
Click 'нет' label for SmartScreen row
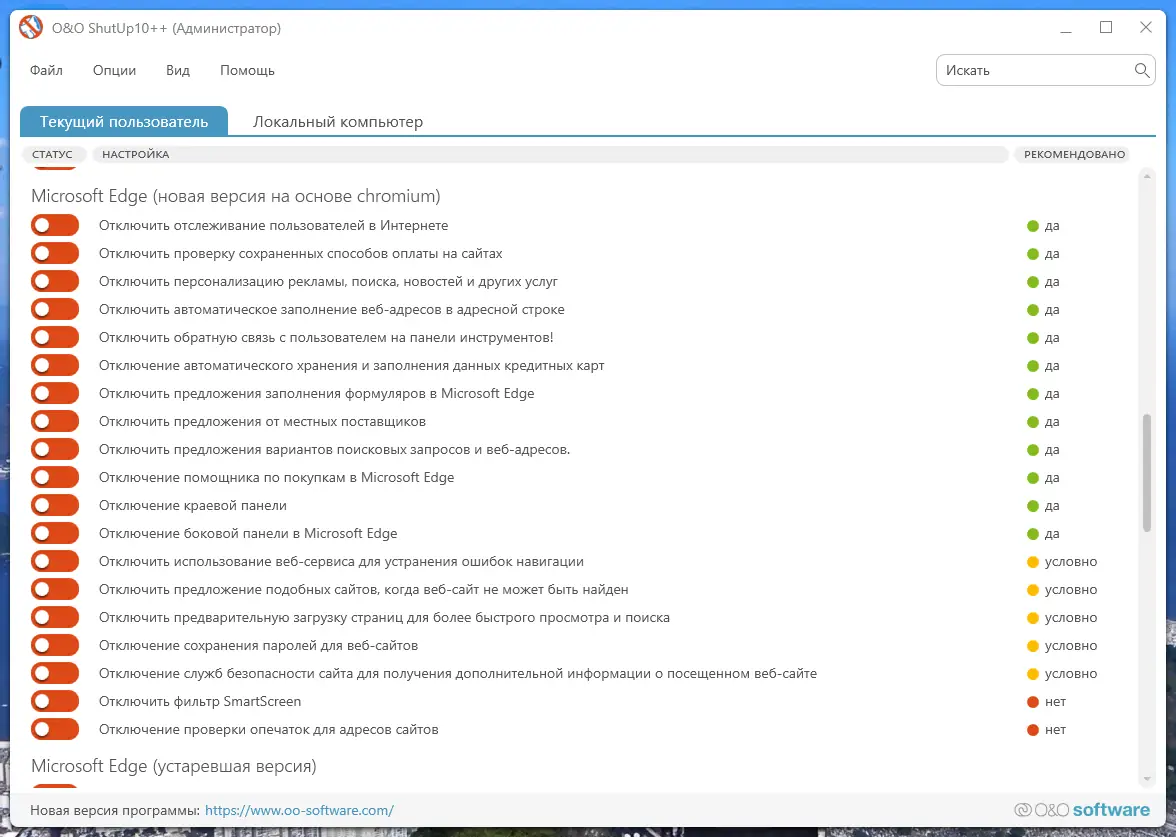tap(1055, 702)
